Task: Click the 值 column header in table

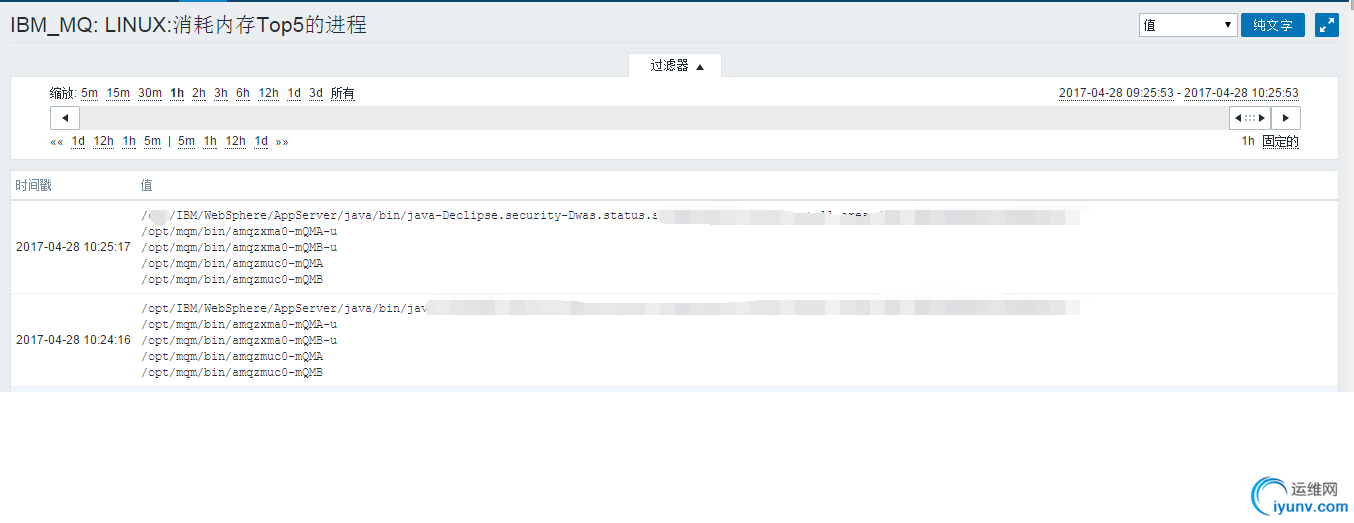Action: 147,186
